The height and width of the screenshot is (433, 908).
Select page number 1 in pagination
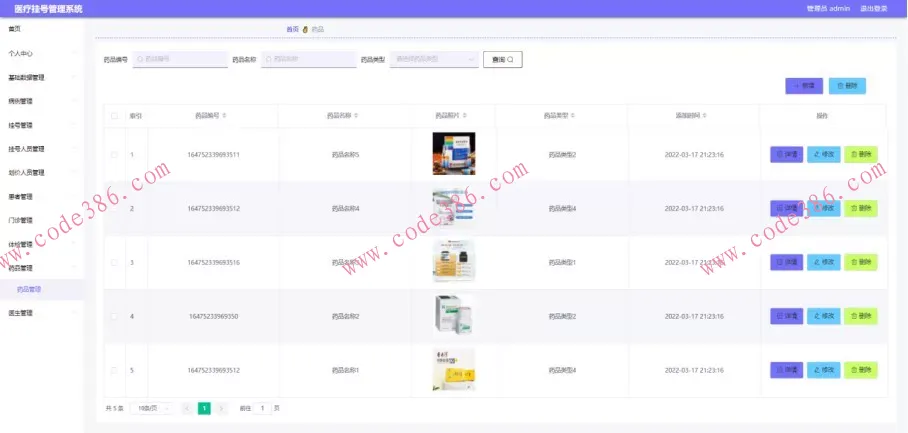(204, 408)
